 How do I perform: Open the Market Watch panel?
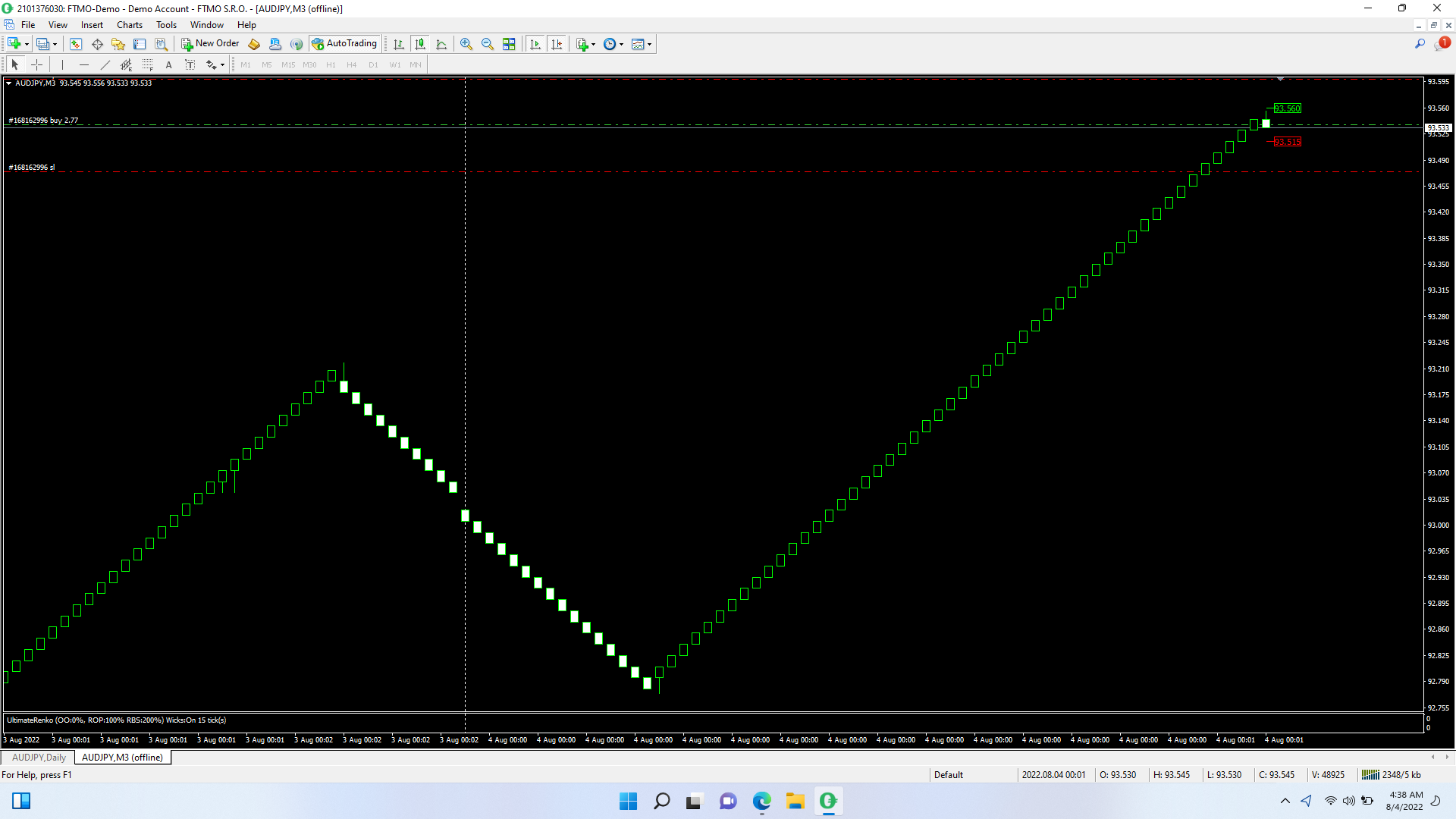click(76, 44)
